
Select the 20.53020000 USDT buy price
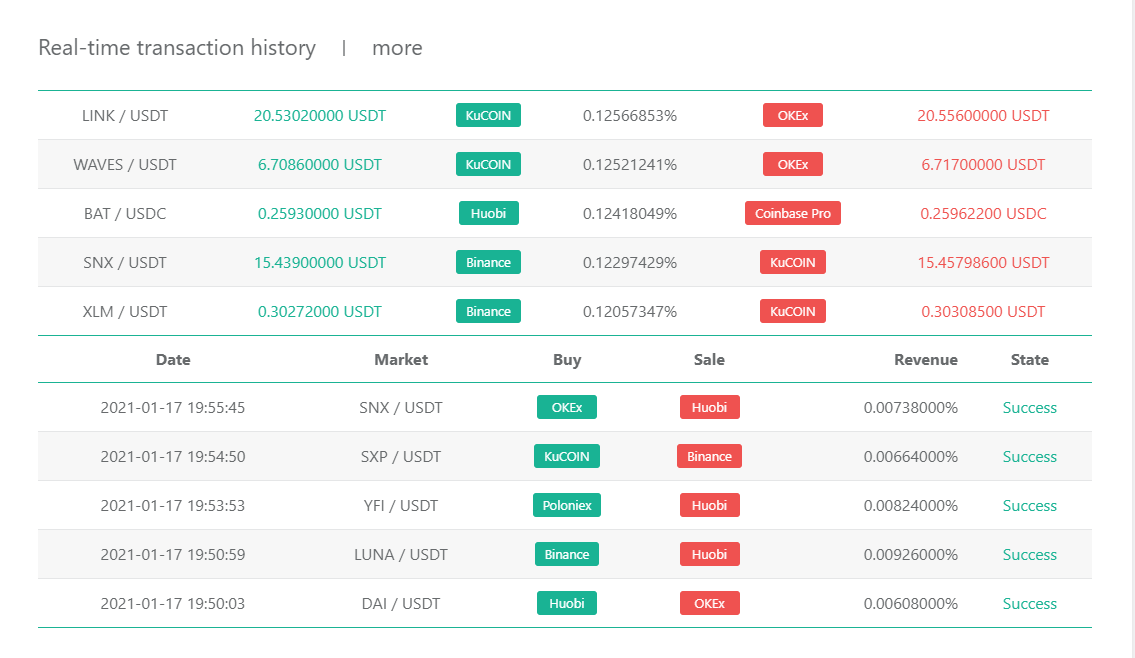pos(320,115)
